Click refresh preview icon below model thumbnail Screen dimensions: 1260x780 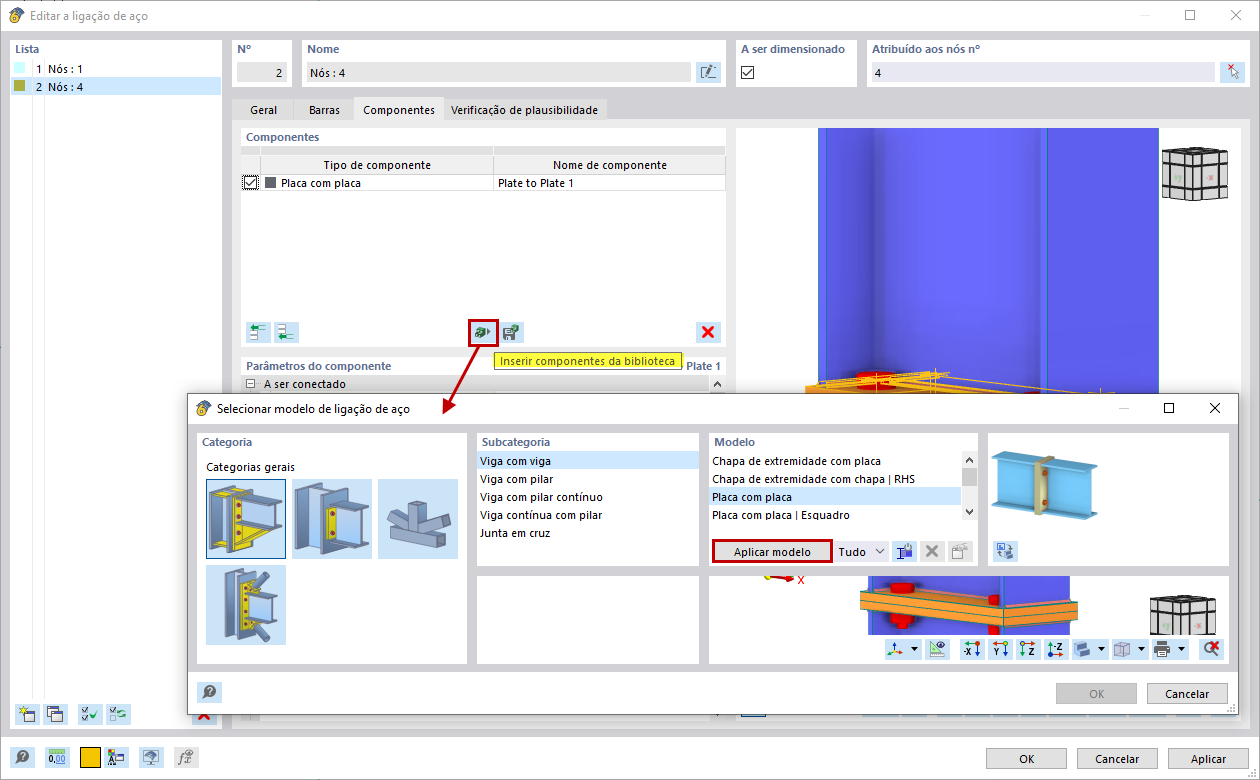point(1005,551)
